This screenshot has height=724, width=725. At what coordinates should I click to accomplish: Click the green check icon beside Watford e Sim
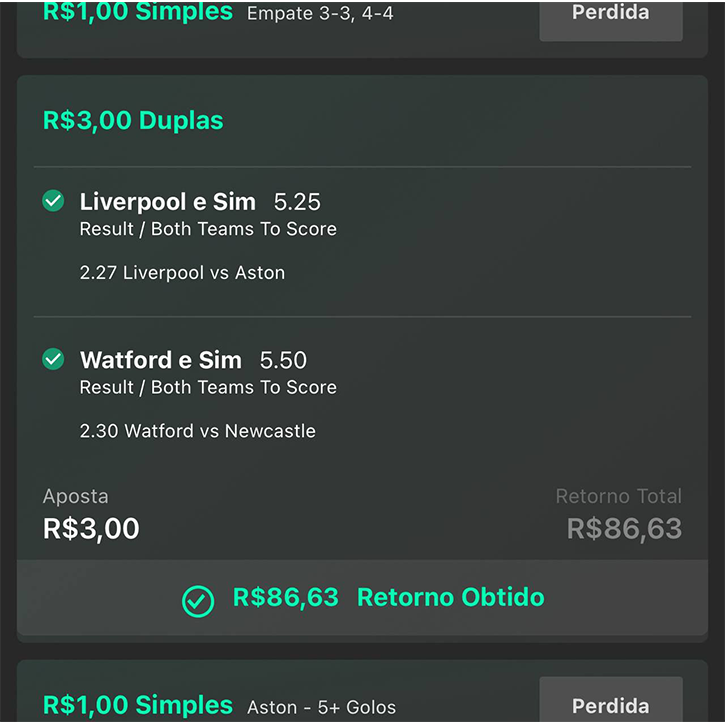[x=54, y=359]
